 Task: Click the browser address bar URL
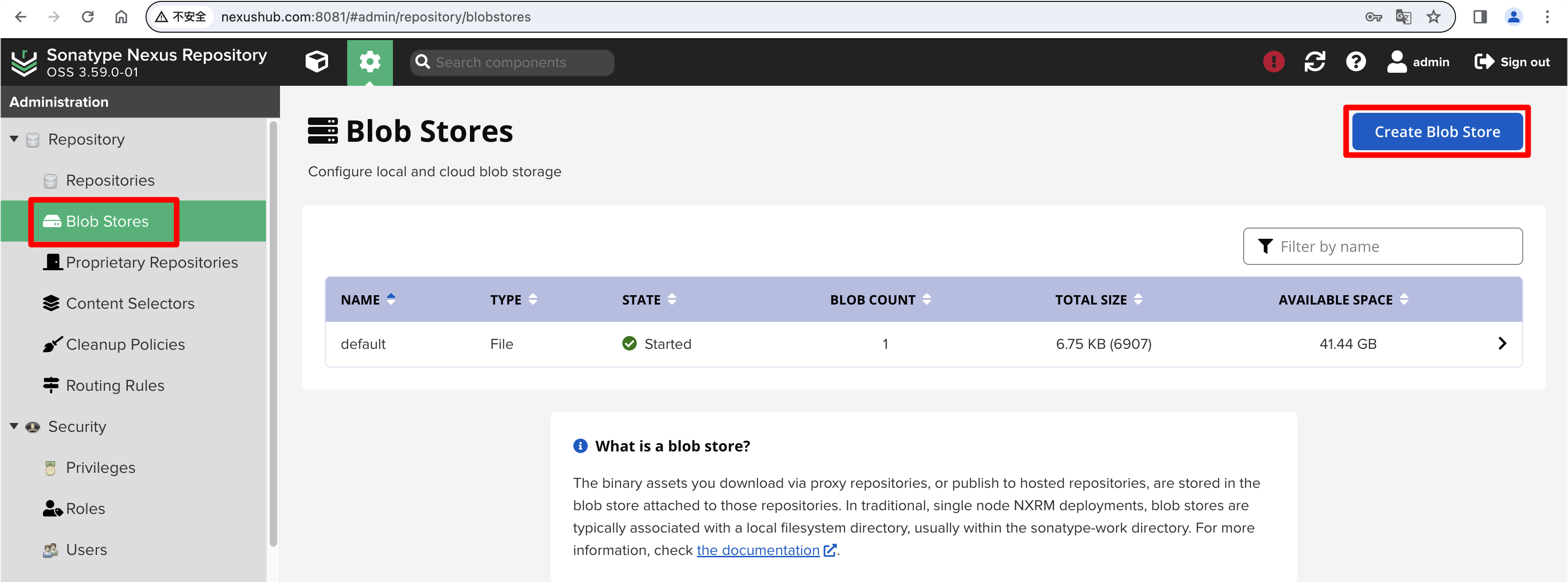376,17
